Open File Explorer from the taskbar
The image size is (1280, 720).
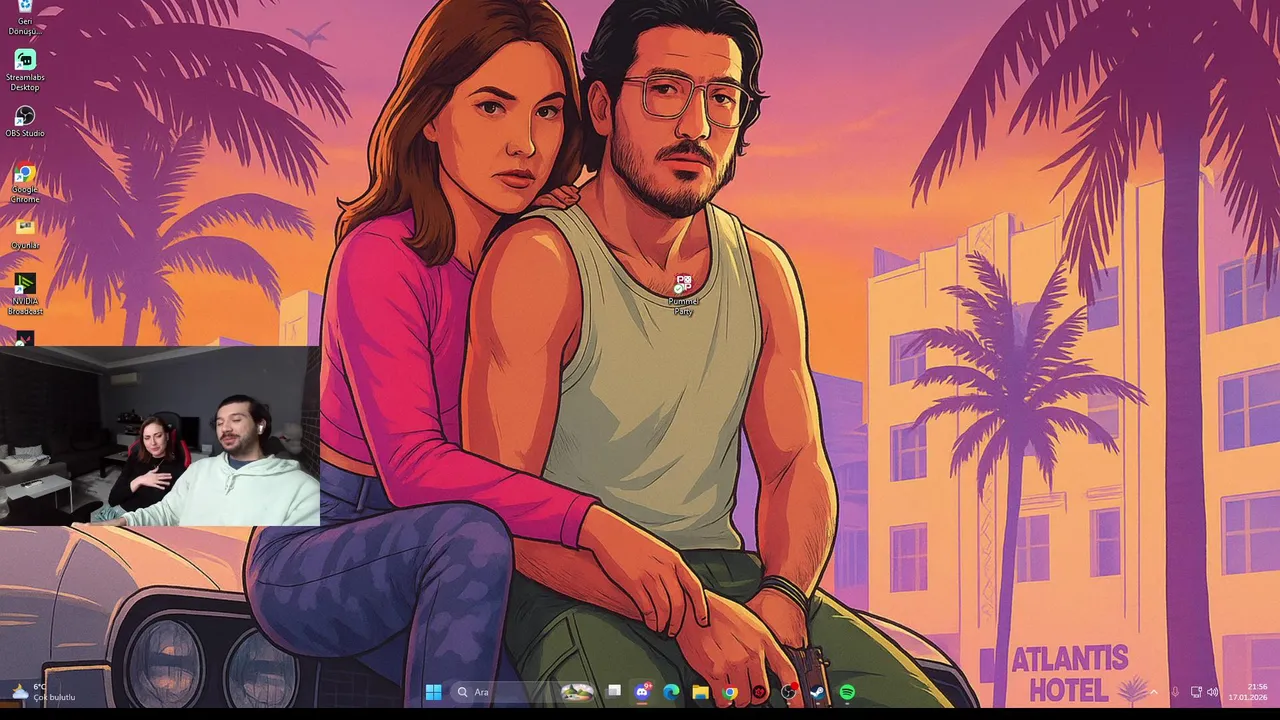(x=700, y=692)
